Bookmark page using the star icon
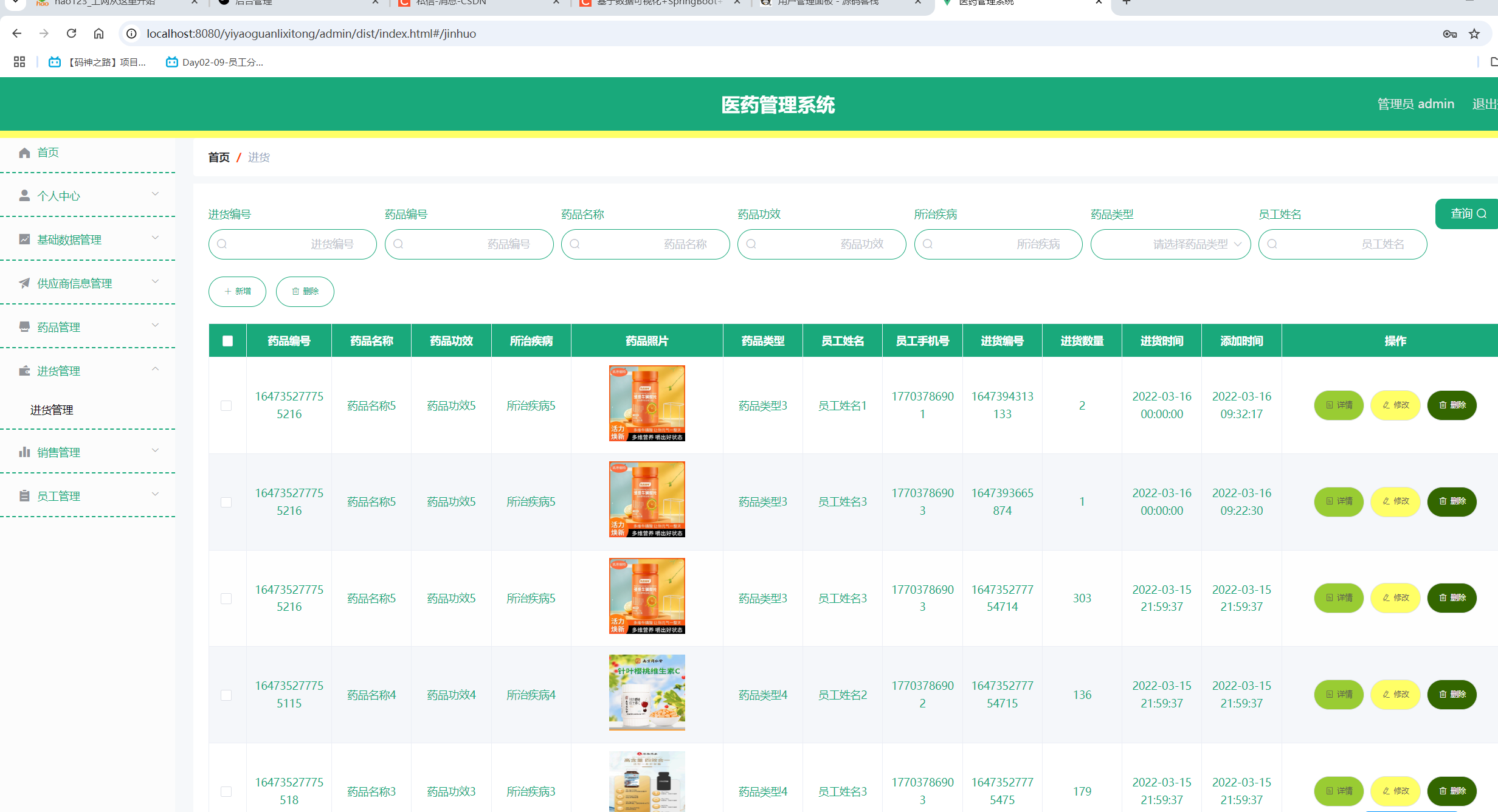 click(x=1474, y=34)
